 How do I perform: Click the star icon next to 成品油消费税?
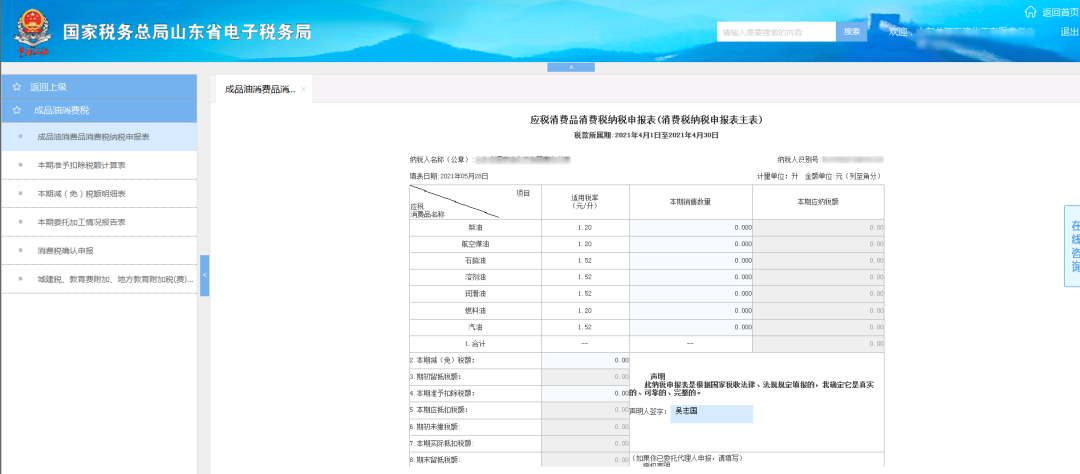(17, 110)
